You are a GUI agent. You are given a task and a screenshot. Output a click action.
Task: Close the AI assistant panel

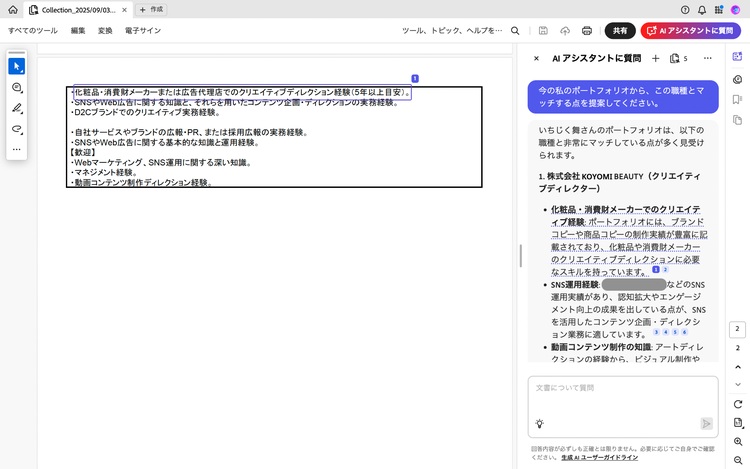536,59
